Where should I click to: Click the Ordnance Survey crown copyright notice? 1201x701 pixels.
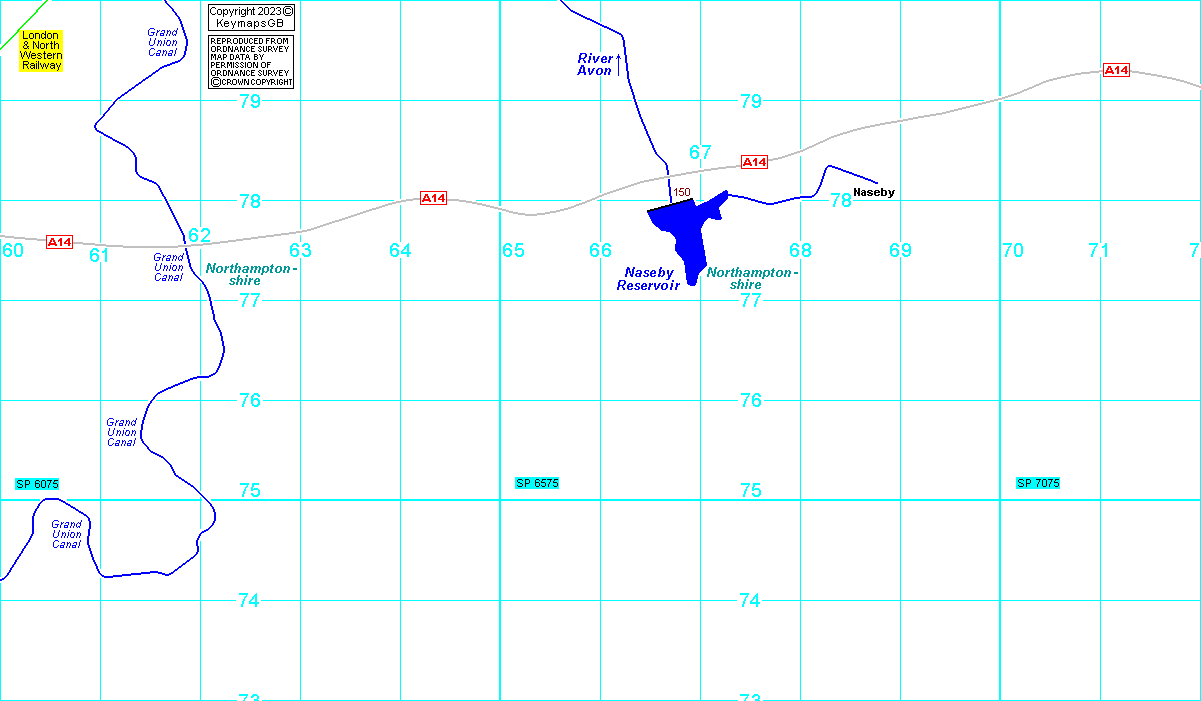[251, 62]
